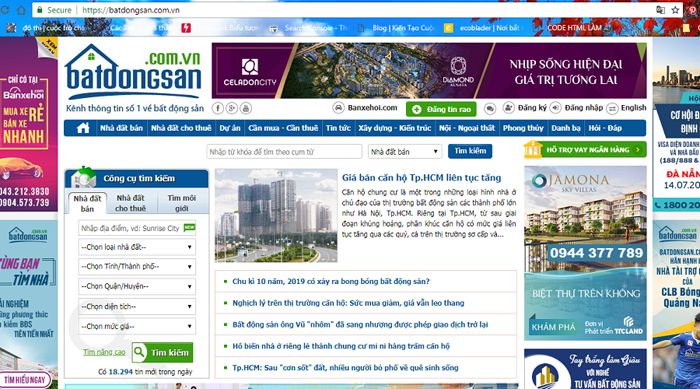The width and height of the screenshot is (700, 389).
Task: Open the Nhà đất bán category dropdown
Action: [404, 151]
